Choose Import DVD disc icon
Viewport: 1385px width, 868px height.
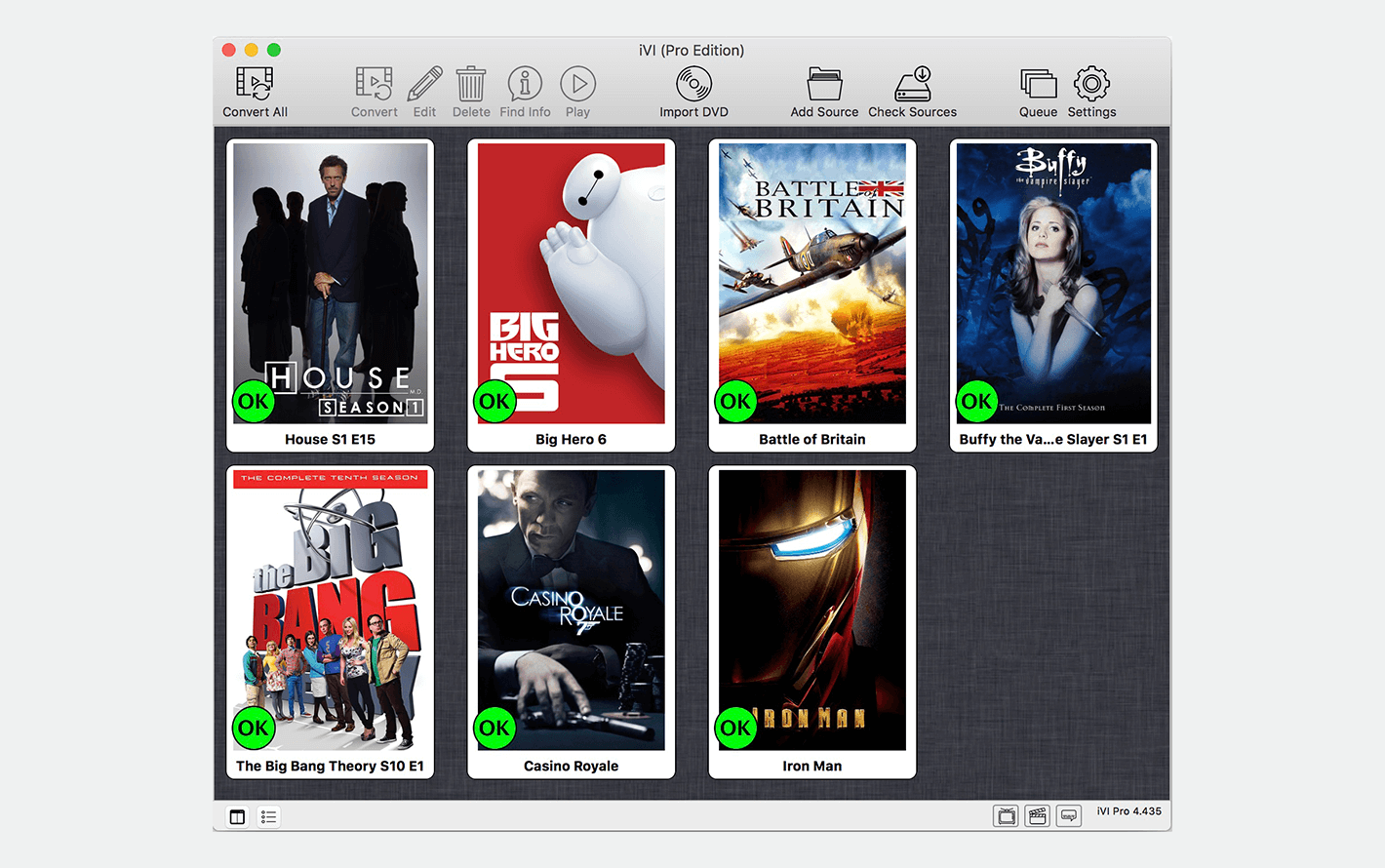tap(693, 84)
